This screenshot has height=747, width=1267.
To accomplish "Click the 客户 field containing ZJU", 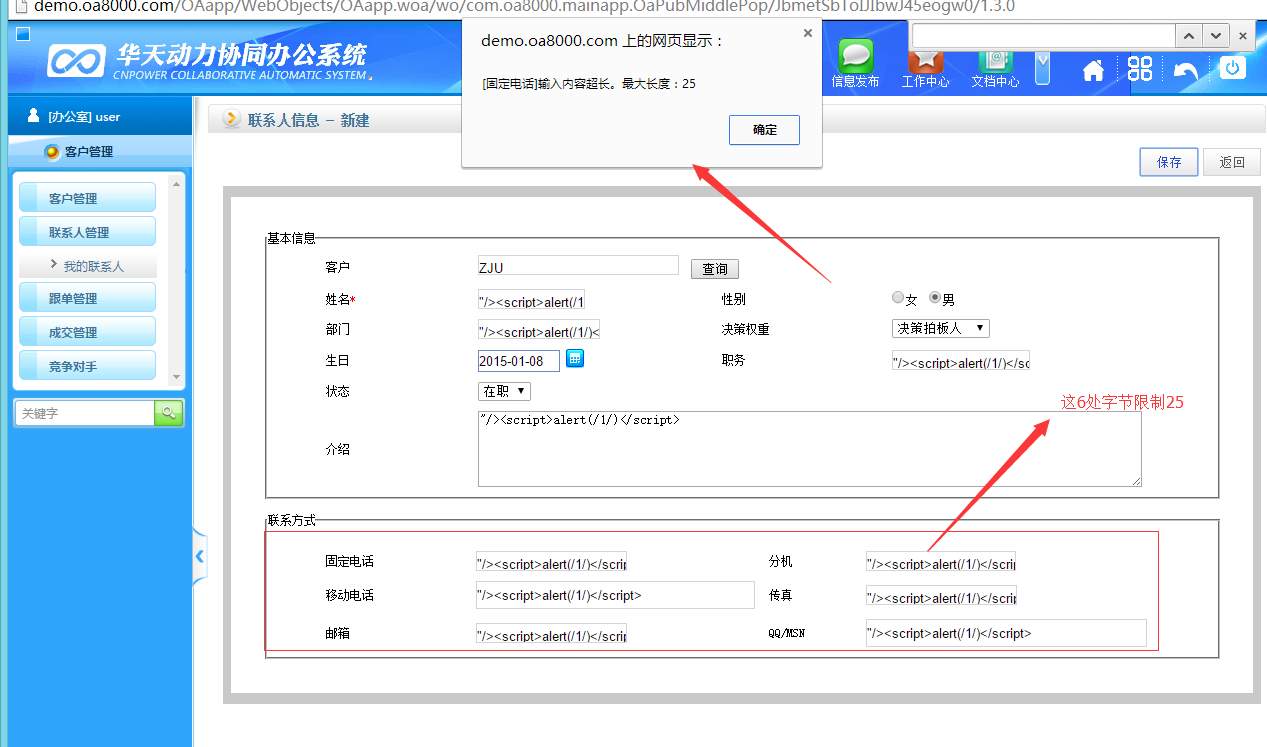I will pyautogui.click(x=578, y=266).
